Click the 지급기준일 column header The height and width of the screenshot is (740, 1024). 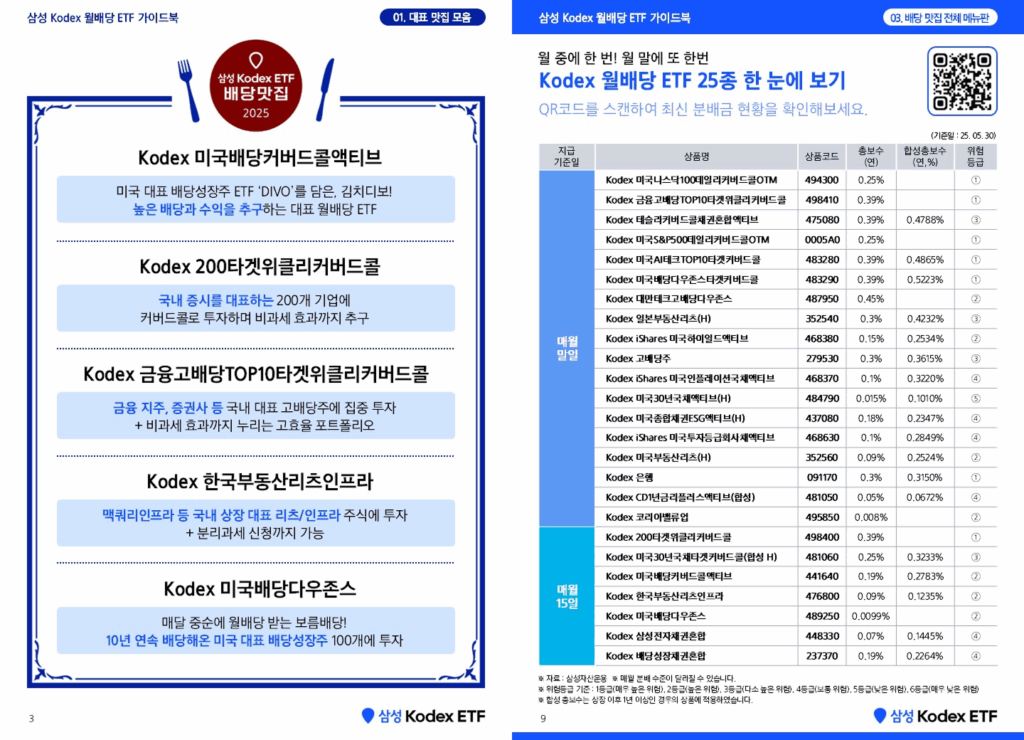tap(567, 157)
